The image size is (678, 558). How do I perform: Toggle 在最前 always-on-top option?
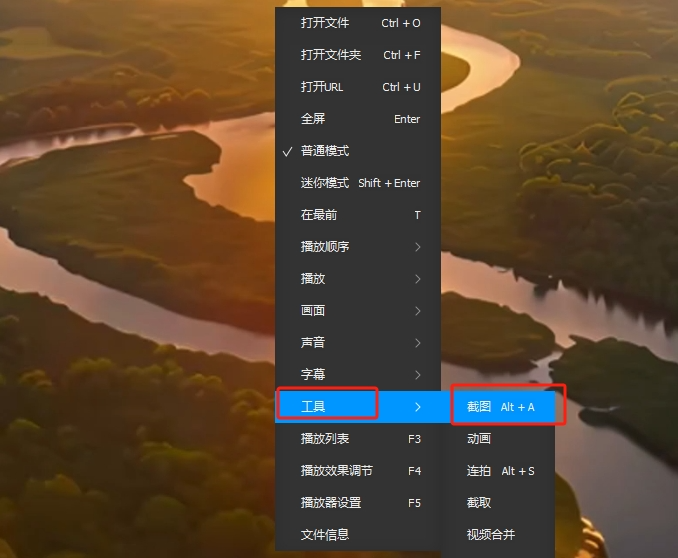pos(358,215)
